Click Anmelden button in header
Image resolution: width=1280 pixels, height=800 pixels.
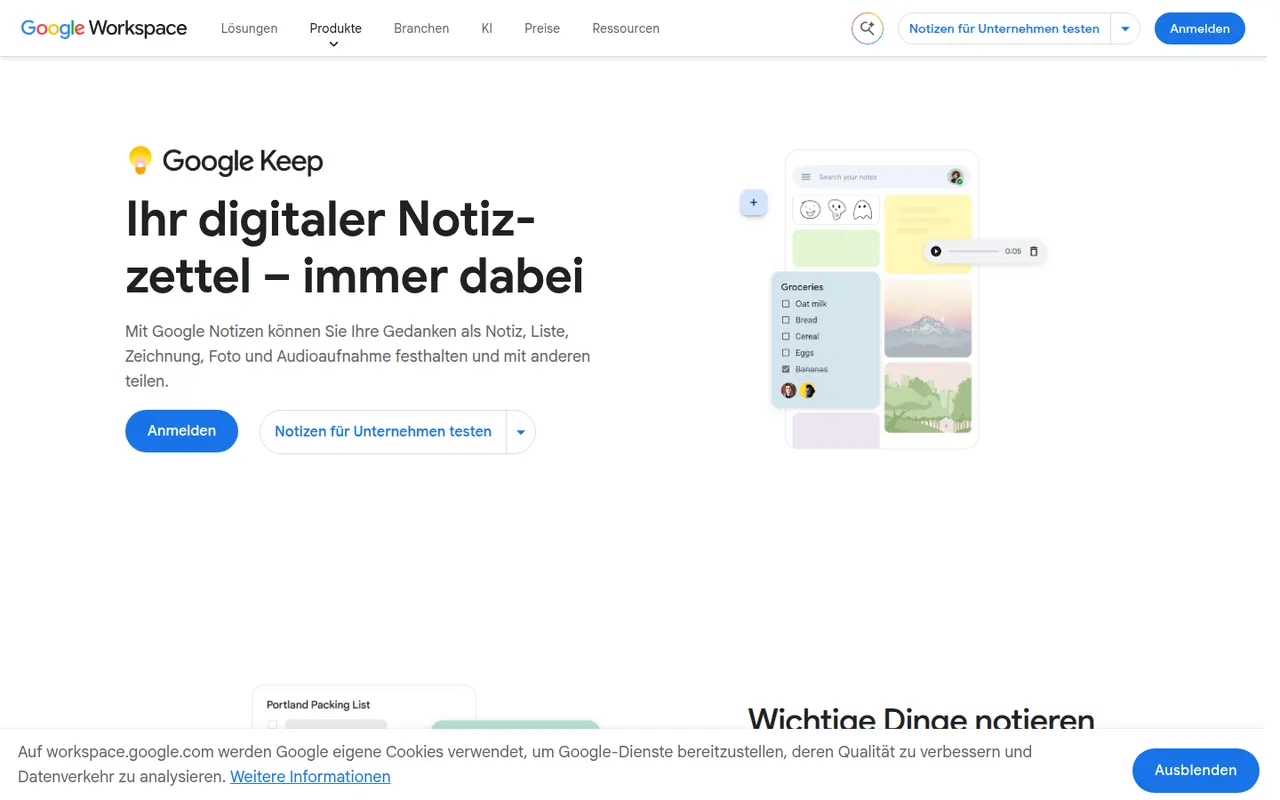click(x=1200, y=29)
